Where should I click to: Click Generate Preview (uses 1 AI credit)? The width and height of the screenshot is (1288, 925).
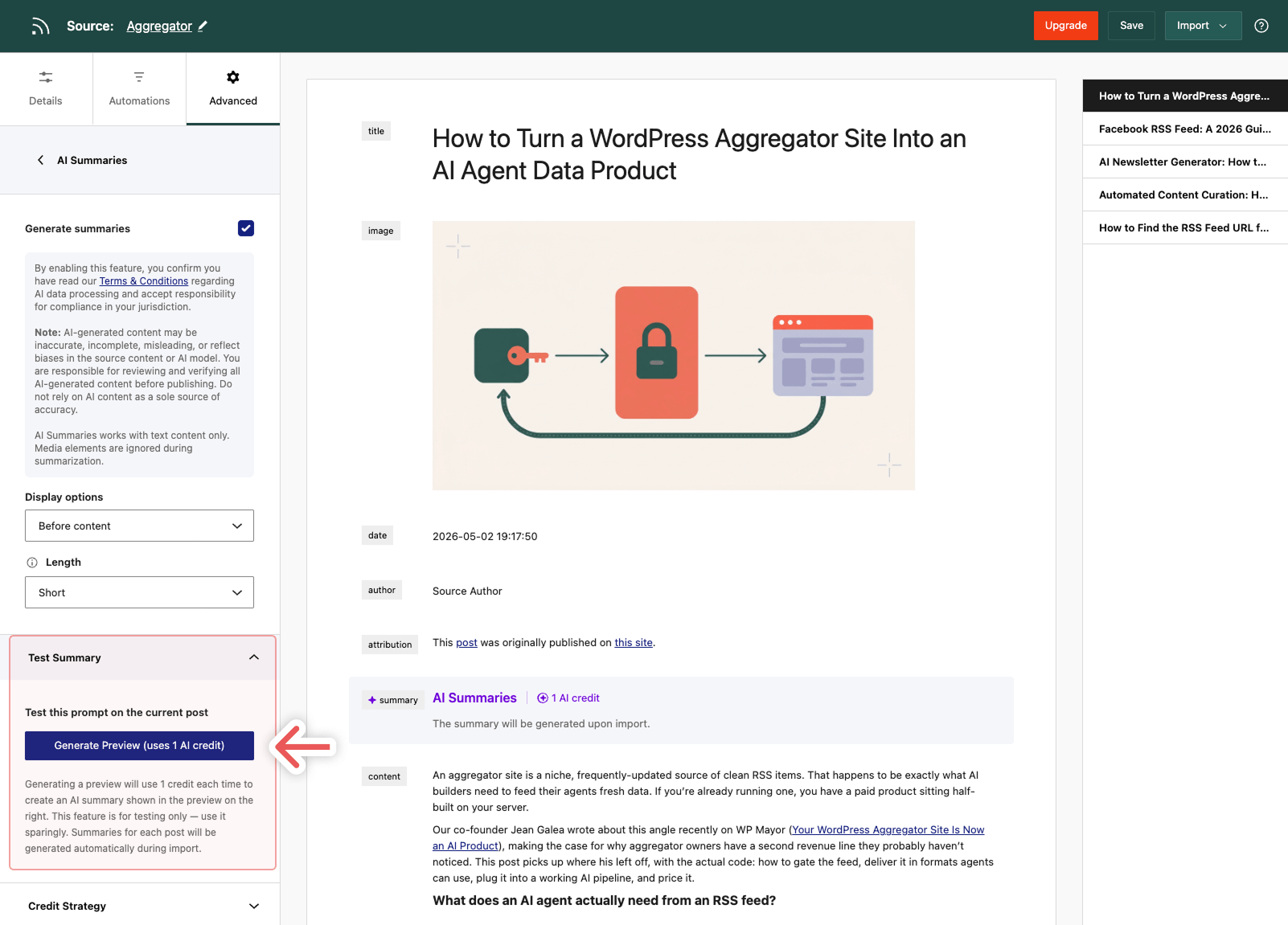(139, 746)
